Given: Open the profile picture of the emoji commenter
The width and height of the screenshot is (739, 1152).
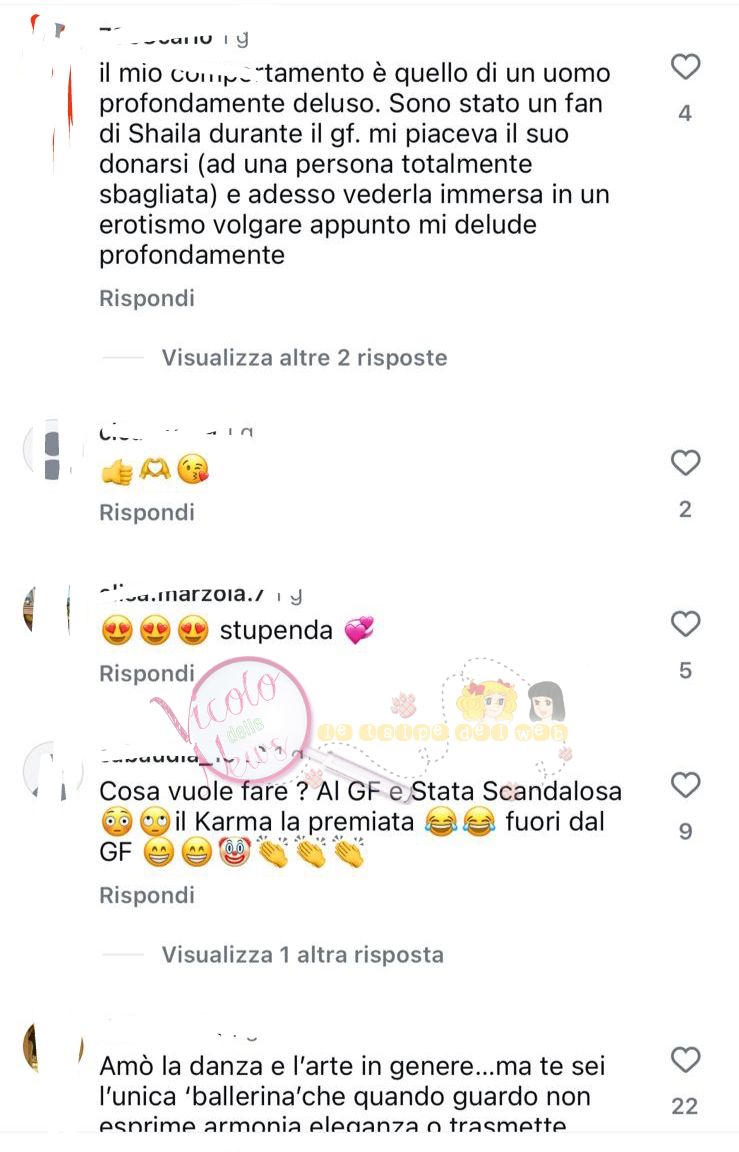Looking at the screenshot, I should point(51,450).
